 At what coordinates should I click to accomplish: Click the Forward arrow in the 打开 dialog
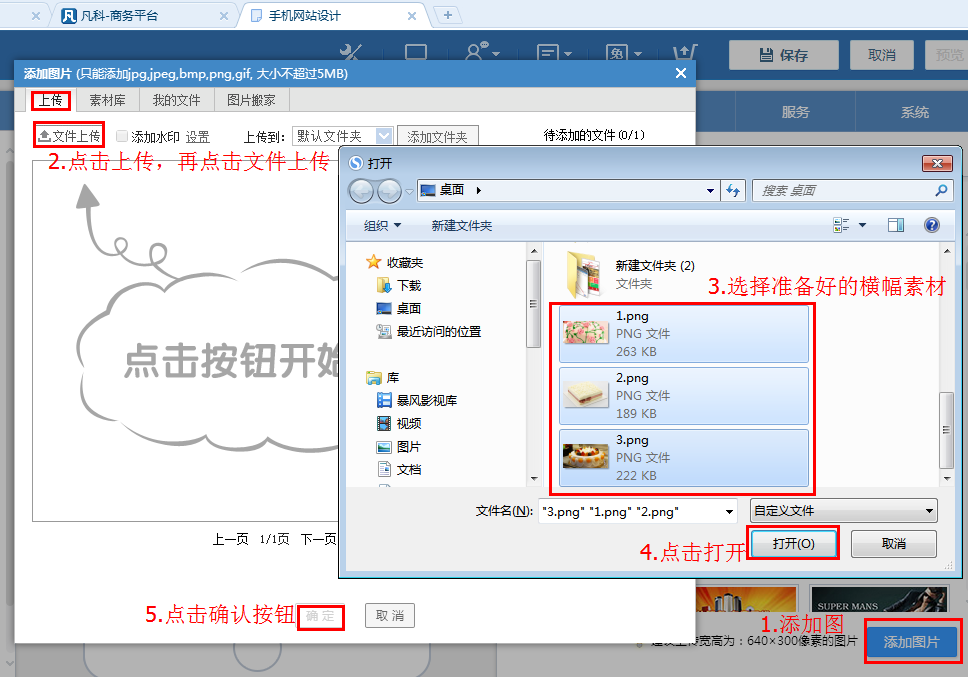point(389,191)
